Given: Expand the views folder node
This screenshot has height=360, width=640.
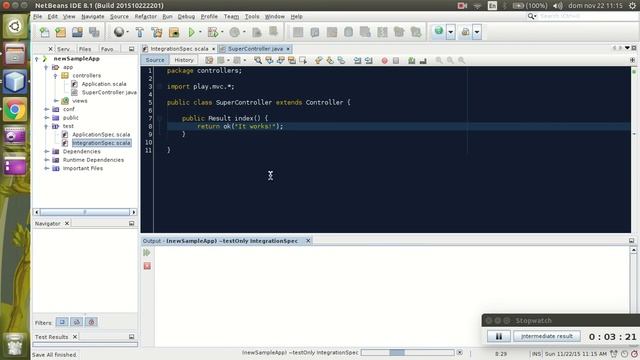Looking at the screenshot, I should point(56,101).
